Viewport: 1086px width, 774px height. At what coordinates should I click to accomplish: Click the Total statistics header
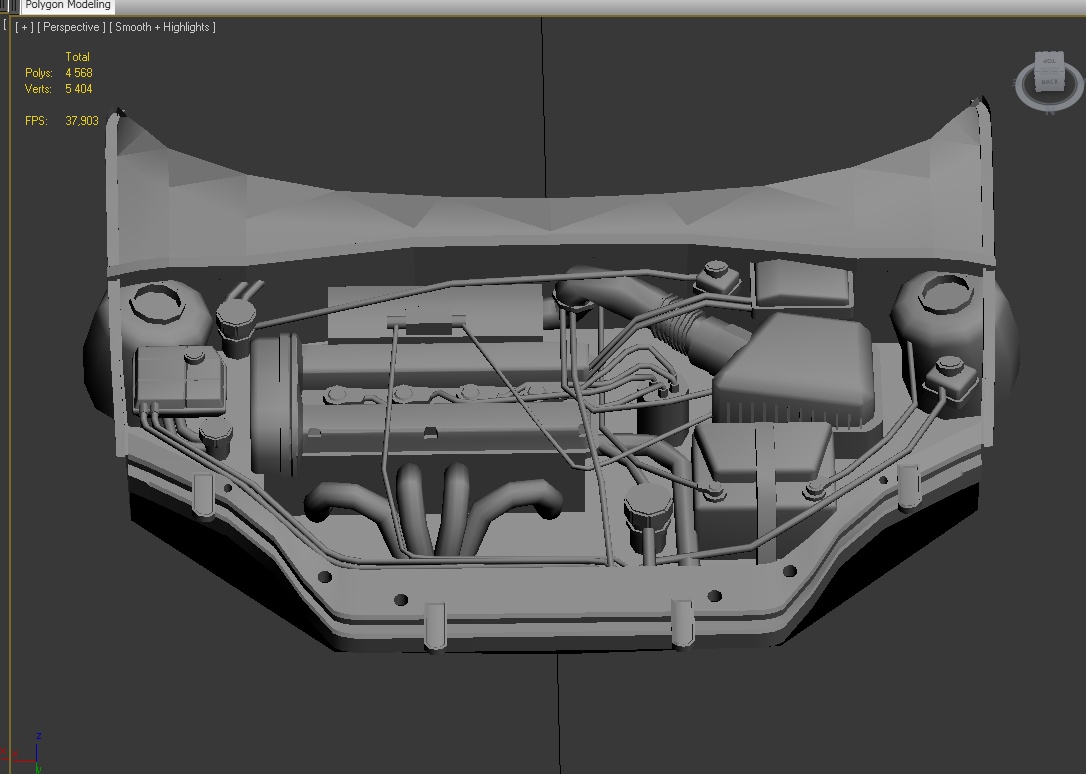[x=78, y=57]
